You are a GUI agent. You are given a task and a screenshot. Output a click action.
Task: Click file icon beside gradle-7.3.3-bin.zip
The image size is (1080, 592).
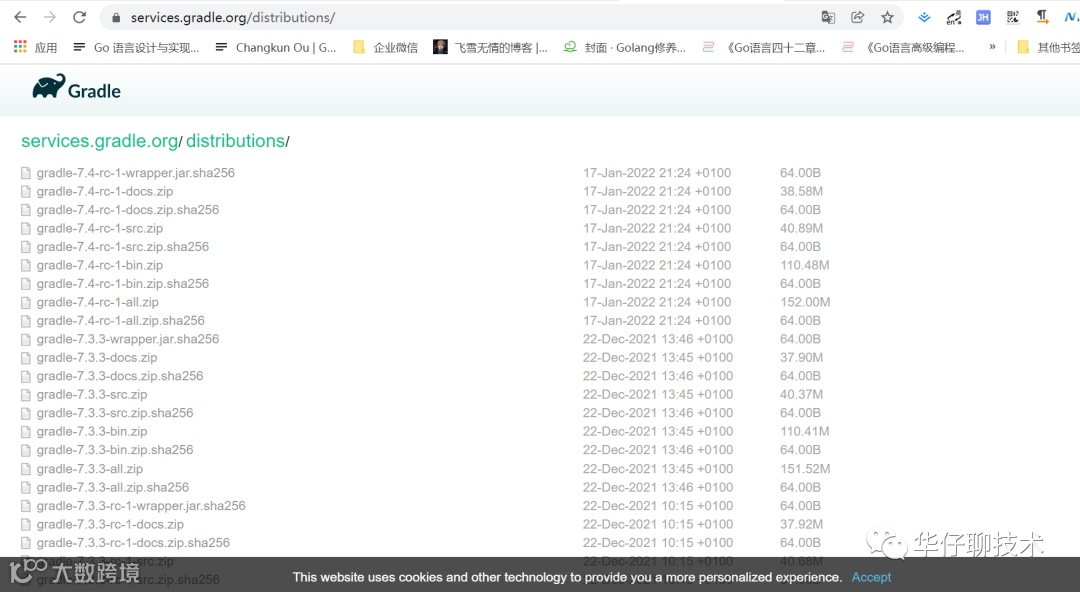click(x=26, y=431)
